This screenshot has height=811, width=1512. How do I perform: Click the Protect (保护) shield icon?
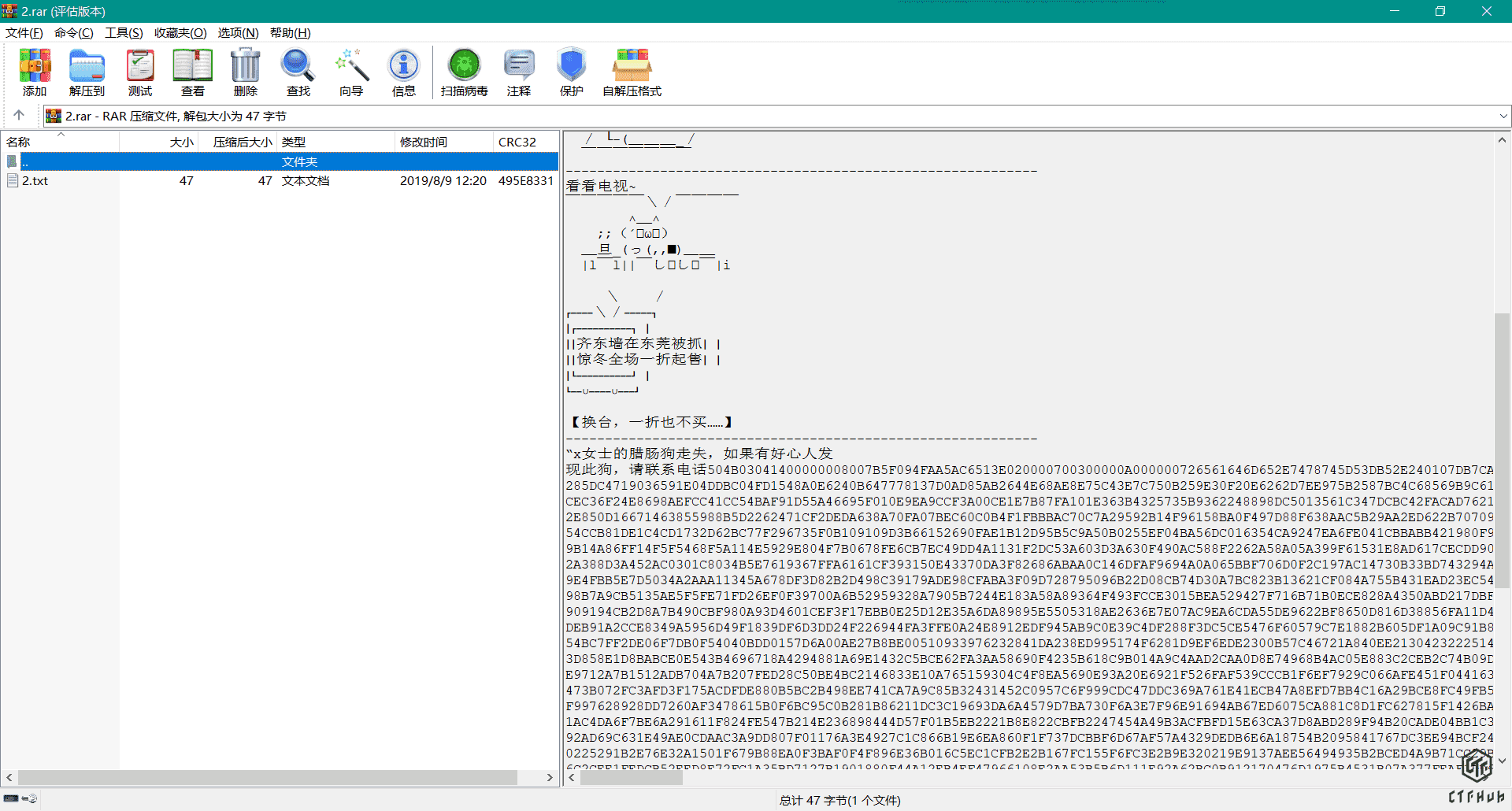click(x=571, y=72)
